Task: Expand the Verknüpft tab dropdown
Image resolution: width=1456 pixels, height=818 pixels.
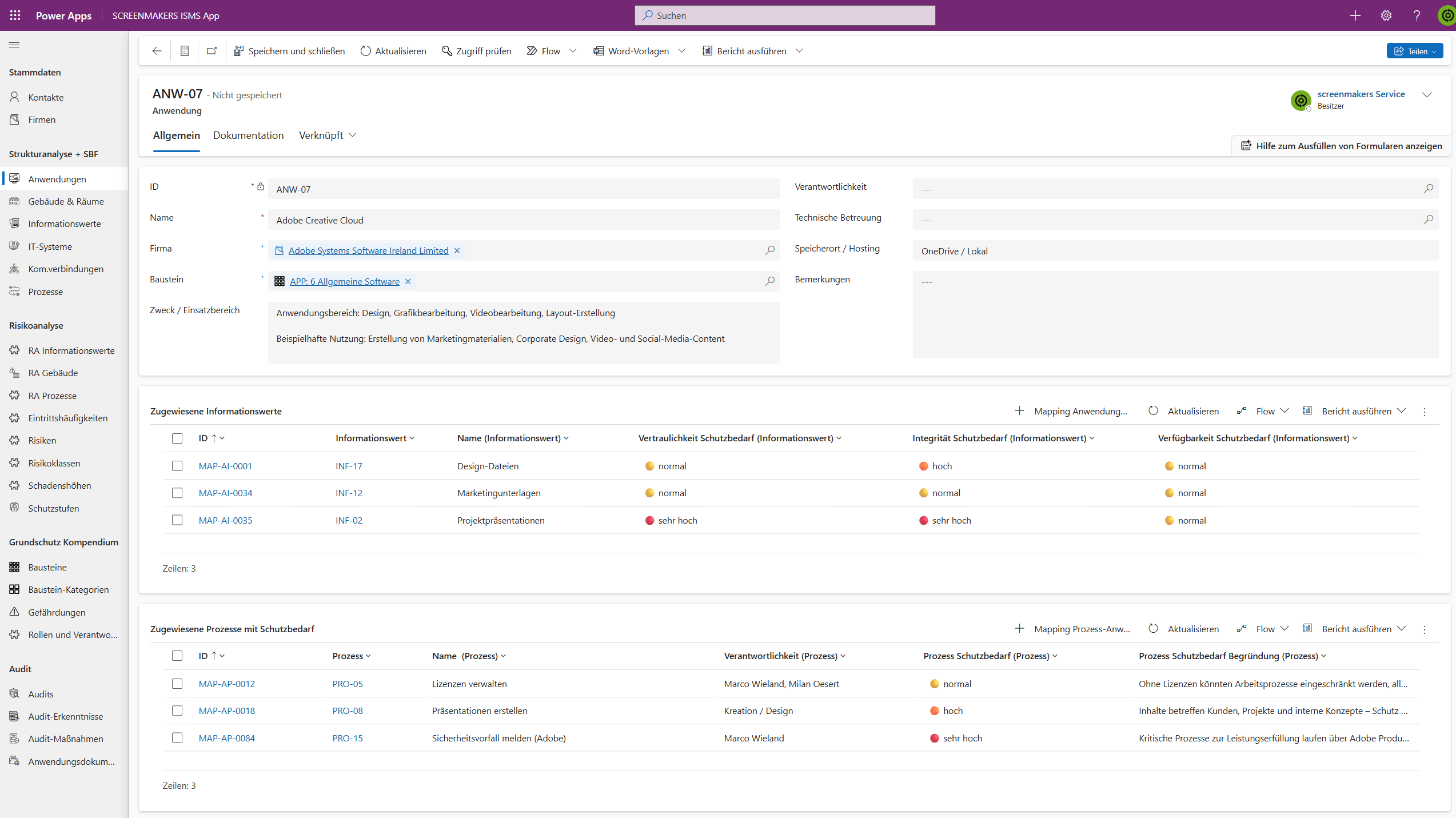Action: point(353,135)
